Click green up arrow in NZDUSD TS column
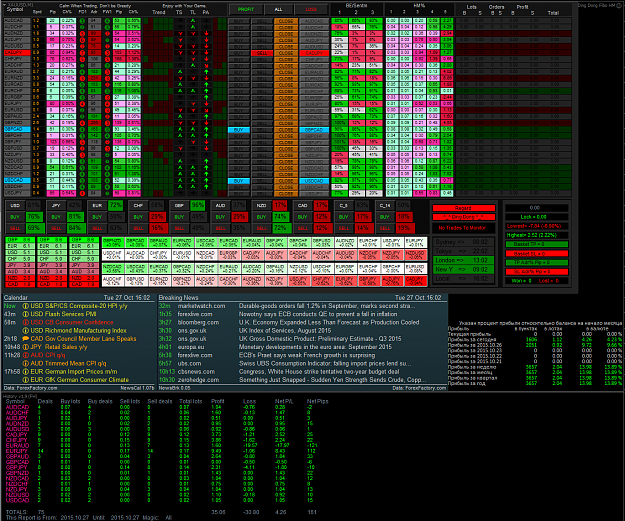This screenshot has height=521, width=625. (180, 161)
